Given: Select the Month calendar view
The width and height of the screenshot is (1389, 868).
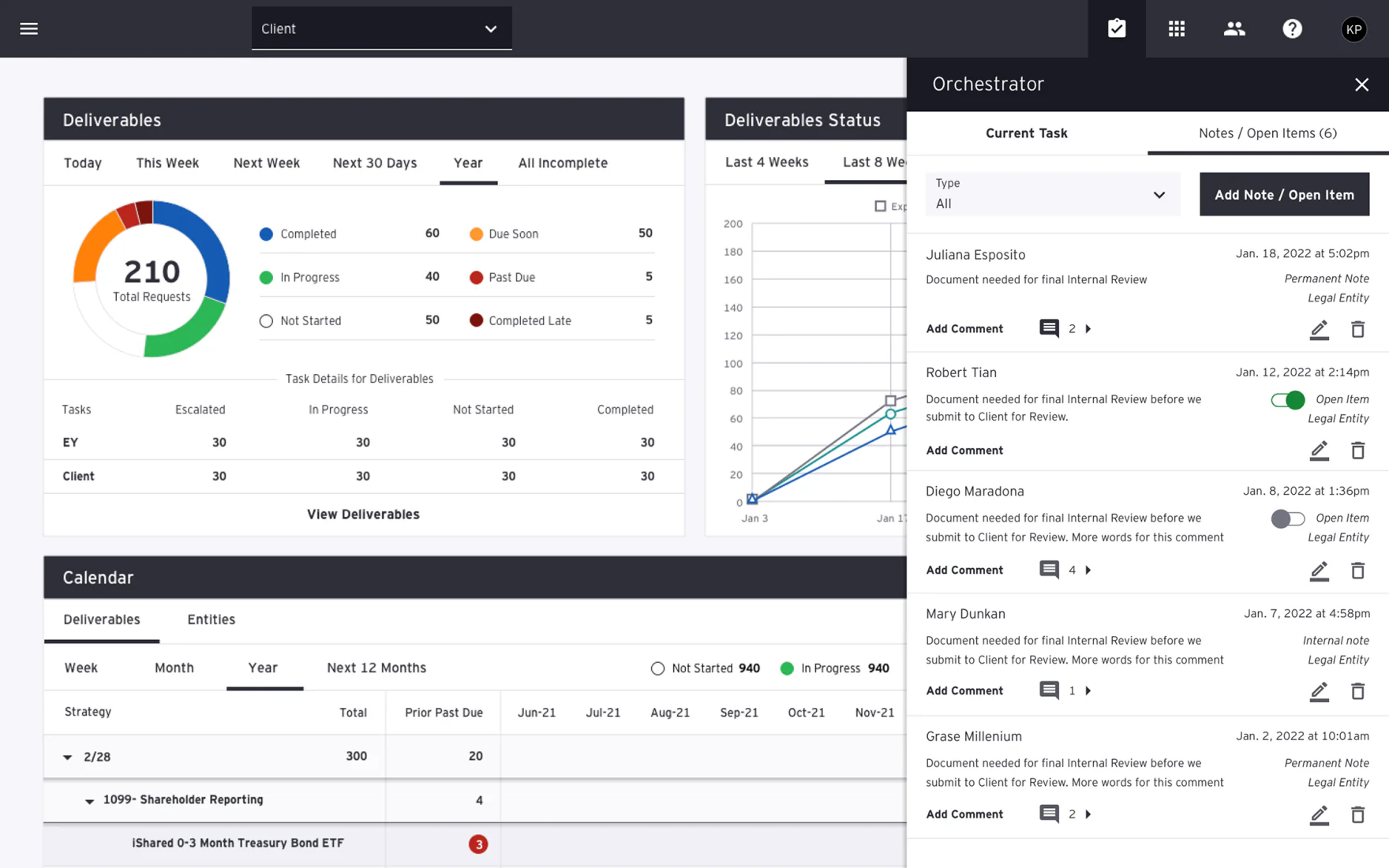Looking at the screenshot, I should pos(174,668).
